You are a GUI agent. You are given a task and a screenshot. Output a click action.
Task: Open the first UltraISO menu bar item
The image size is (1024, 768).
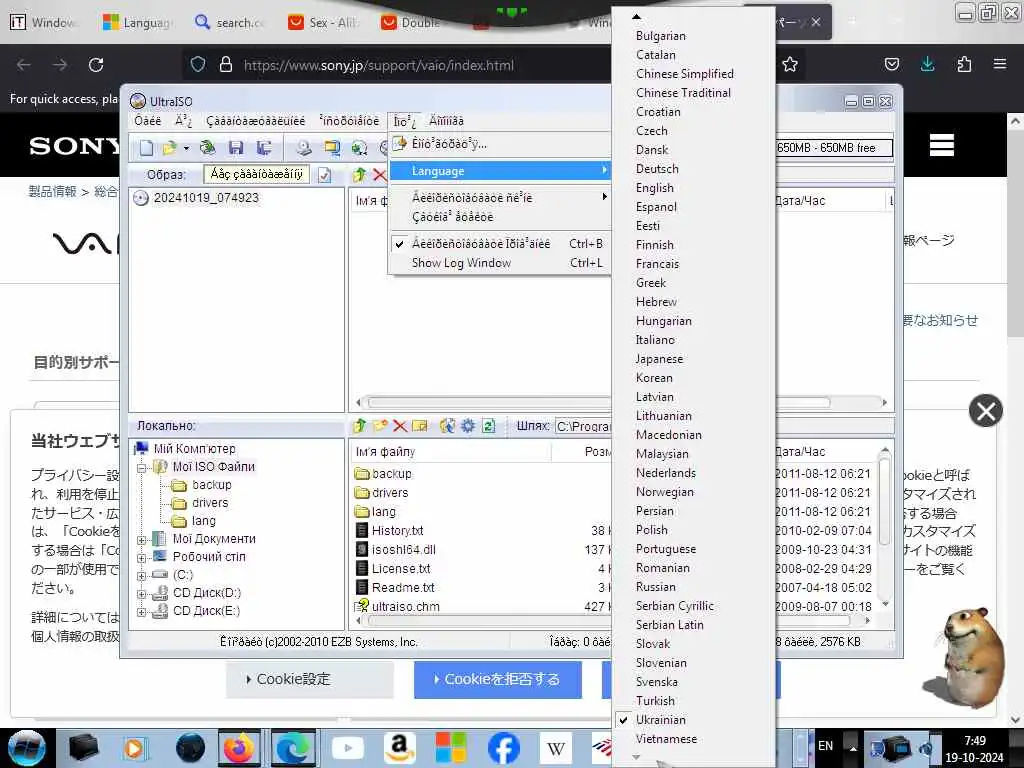[148, 121]
